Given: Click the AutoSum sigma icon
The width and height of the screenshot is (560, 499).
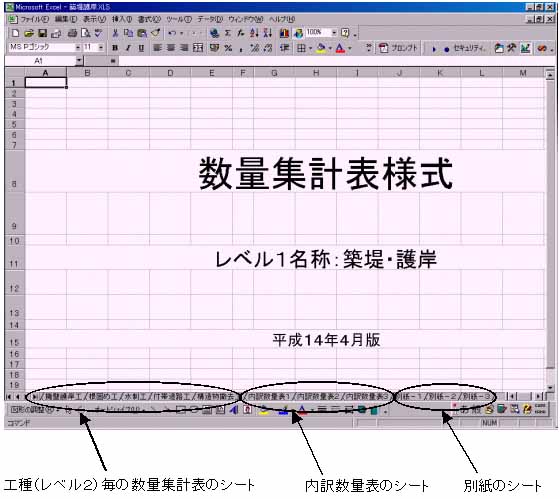Looking at the screenshot, I should click(228, 33).
